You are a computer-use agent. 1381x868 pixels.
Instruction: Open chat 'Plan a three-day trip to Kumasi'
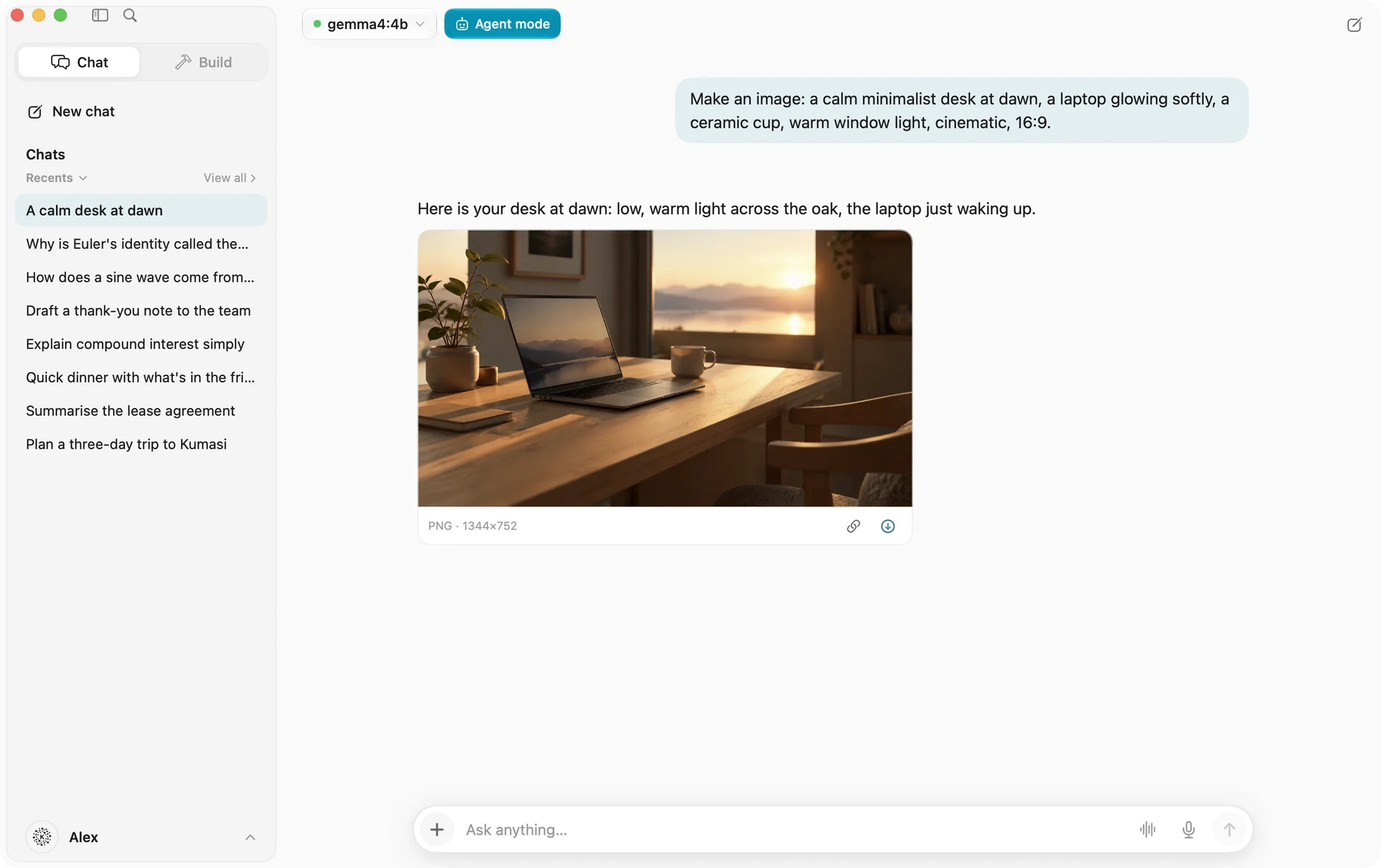click(141, 444)
